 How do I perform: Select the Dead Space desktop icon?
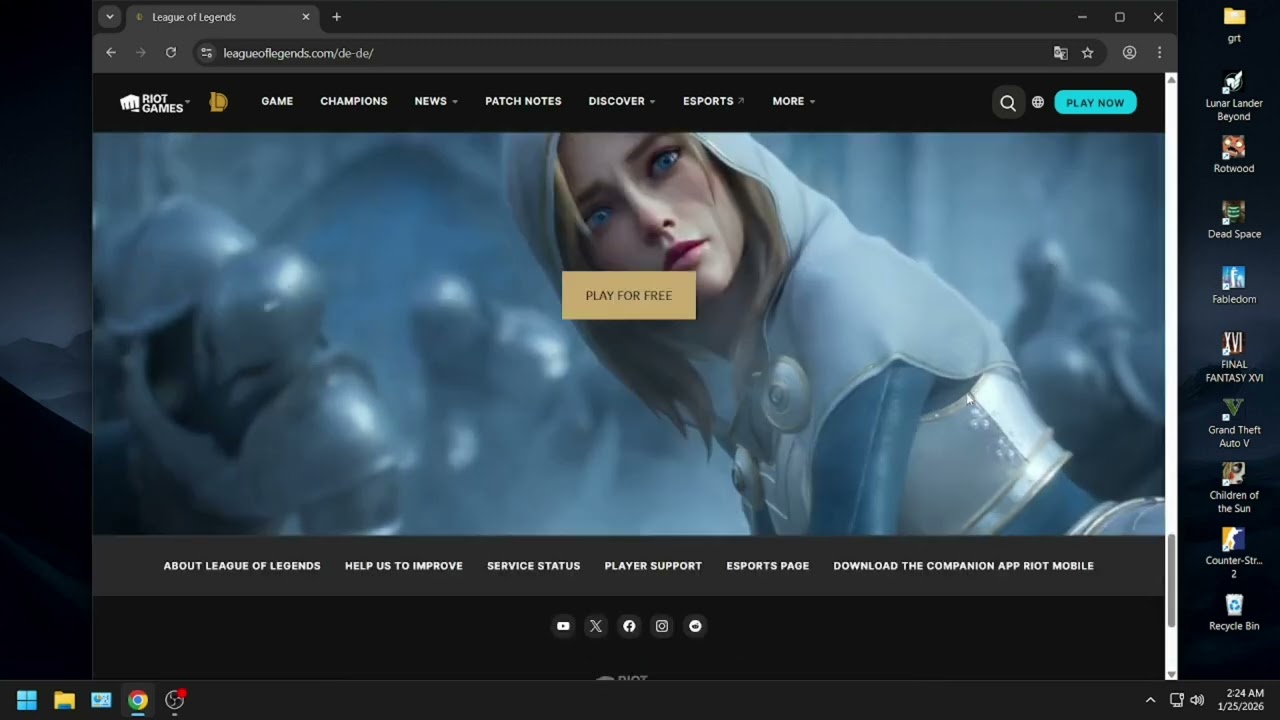1234,220
